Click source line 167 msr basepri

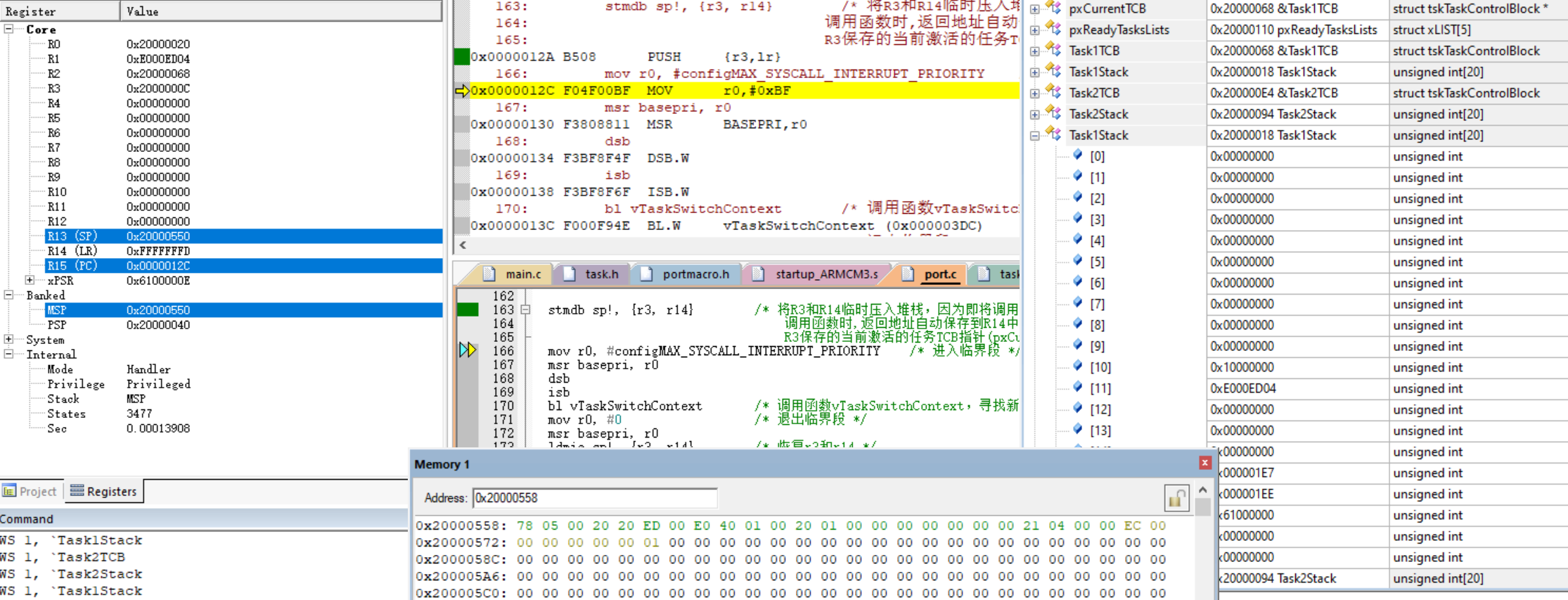click(603, 365)
